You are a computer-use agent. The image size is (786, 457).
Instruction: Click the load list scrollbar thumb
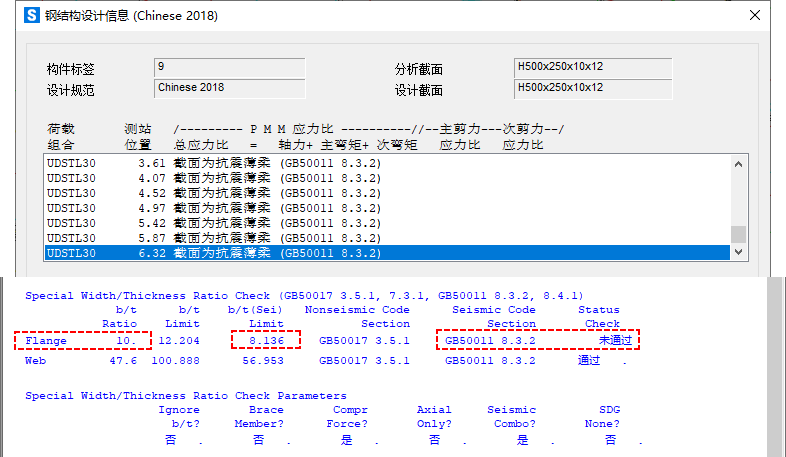pos(739,234)
